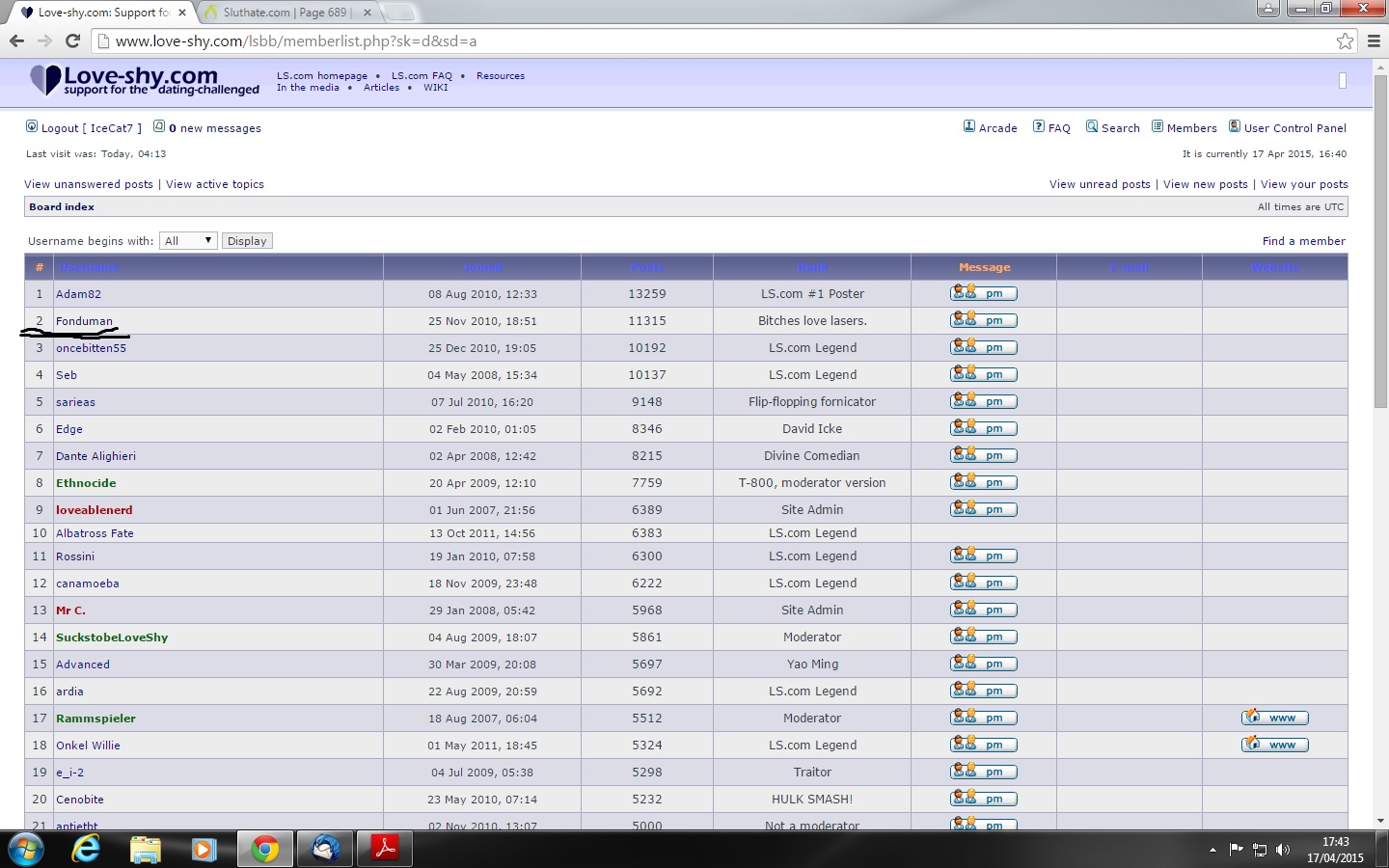This screenshot has height=868, width=1389.
Task: Click the Arcade icon in the forum header
Action: tap(969, 126)
